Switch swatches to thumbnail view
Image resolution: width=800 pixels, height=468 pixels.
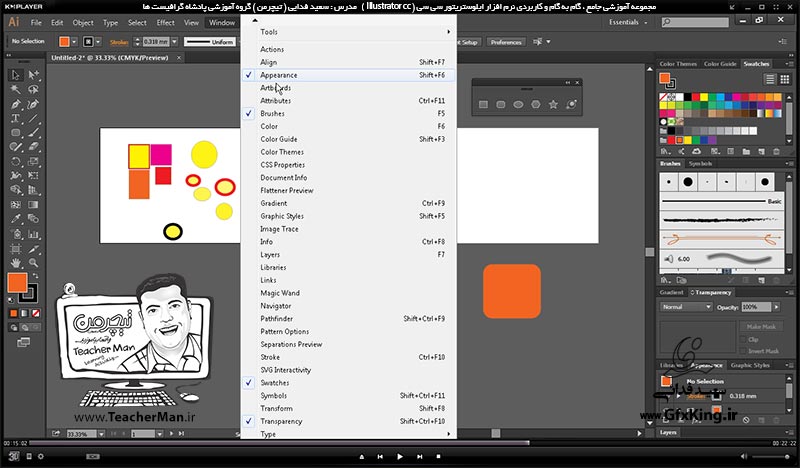785,79
